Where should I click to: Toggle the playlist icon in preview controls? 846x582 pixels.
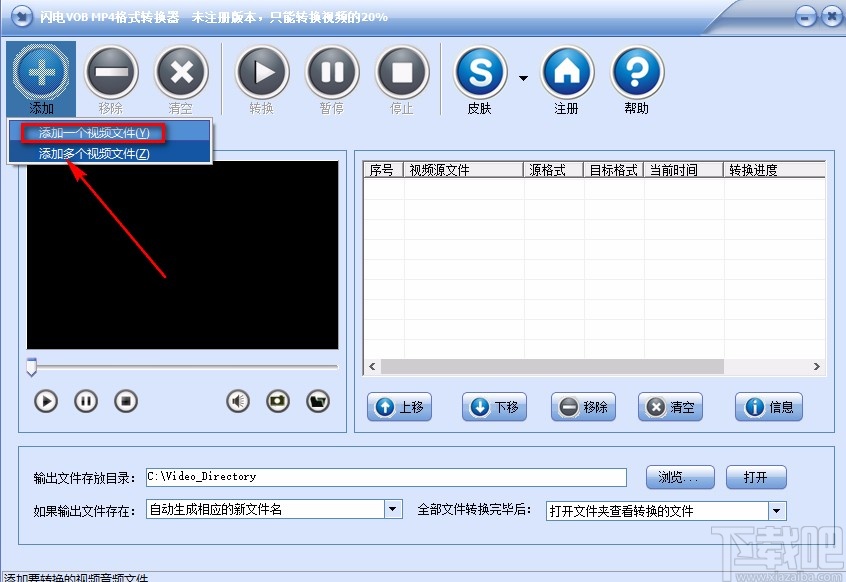pyautogui.click(x=318, y=401)
